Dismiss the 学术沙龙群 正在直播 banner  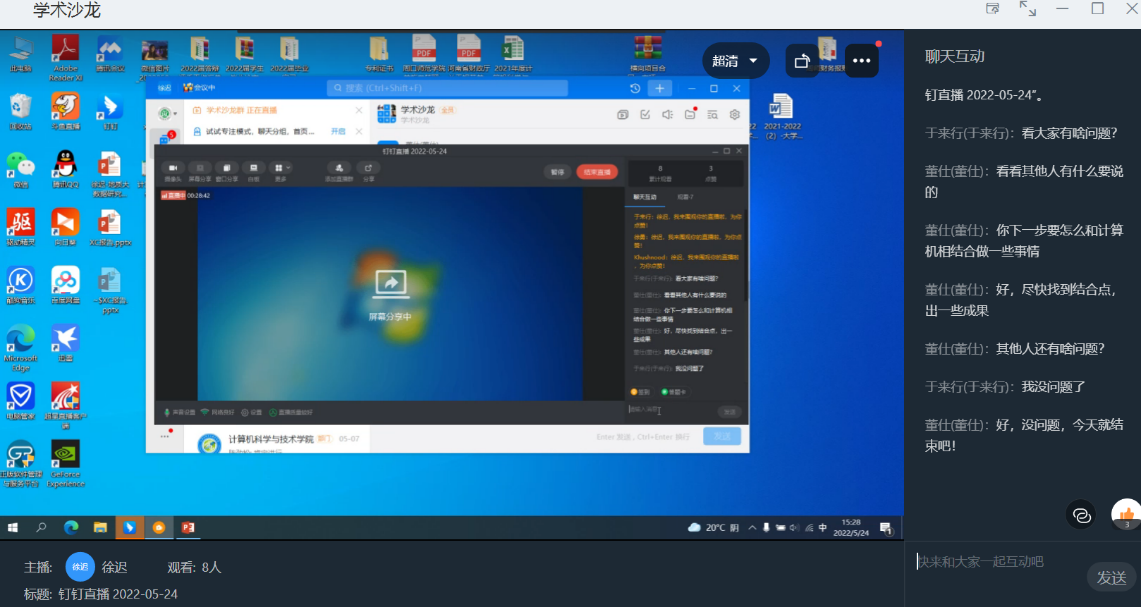(x=359, y=110)
